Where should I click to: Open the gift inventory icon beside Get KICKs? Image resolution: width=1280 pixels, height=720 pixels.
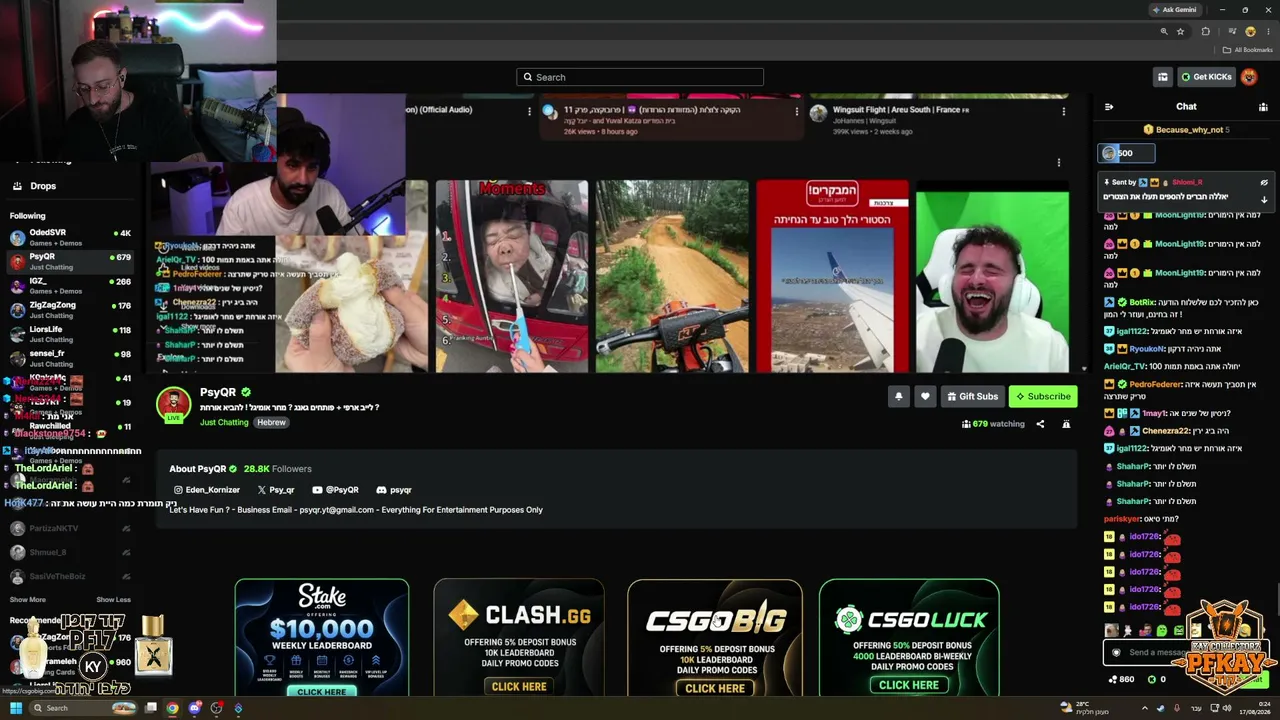[1162, 77]
